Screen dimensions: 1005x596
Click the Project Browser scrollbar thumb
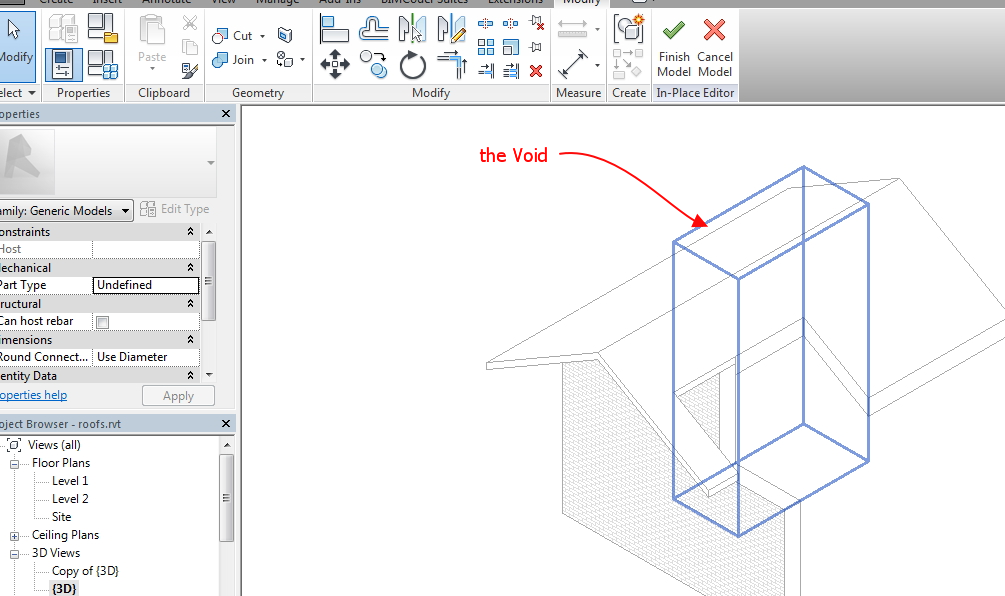(226, 498)
